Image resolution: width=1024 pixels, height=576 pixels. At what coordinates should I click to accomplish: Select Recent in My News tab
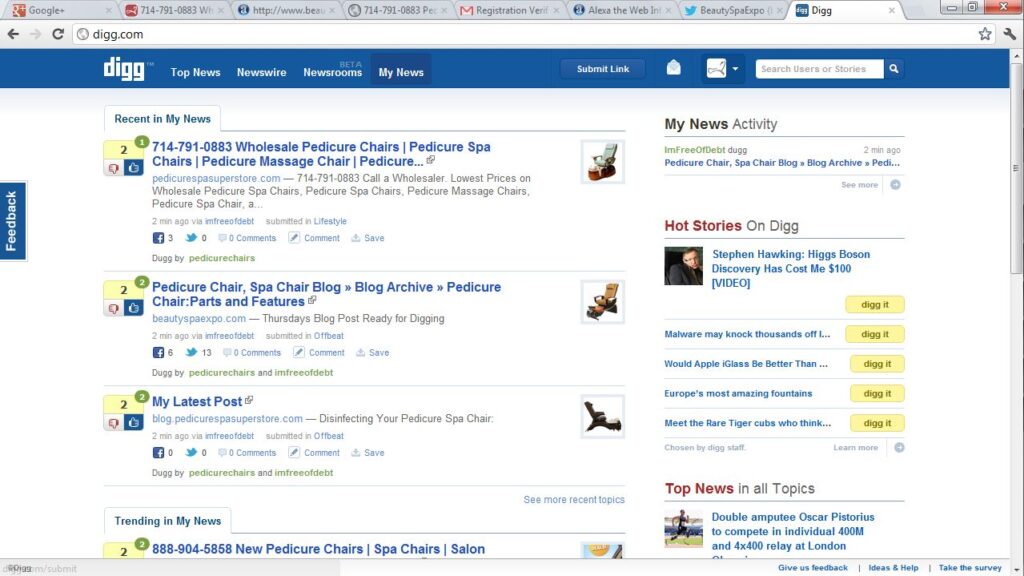click(x=163, y=119)
